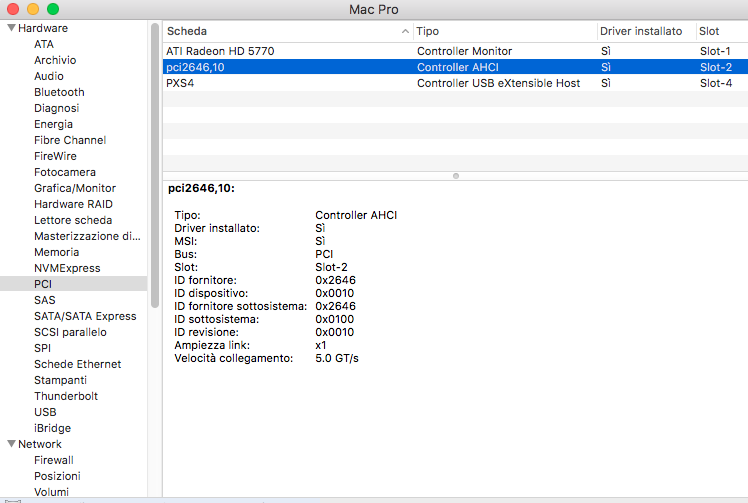Select Hardware RAID entry
The width and height of the screenshot is (748, 503).
(x=73, y=204)
